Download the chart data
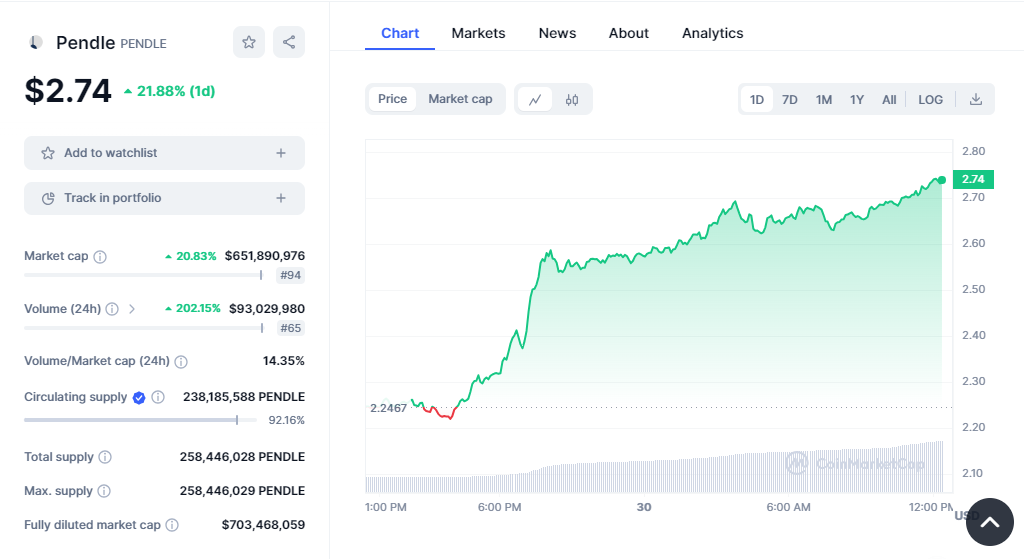Screen dimensions: 1024x559 click(x=976, y=99)
